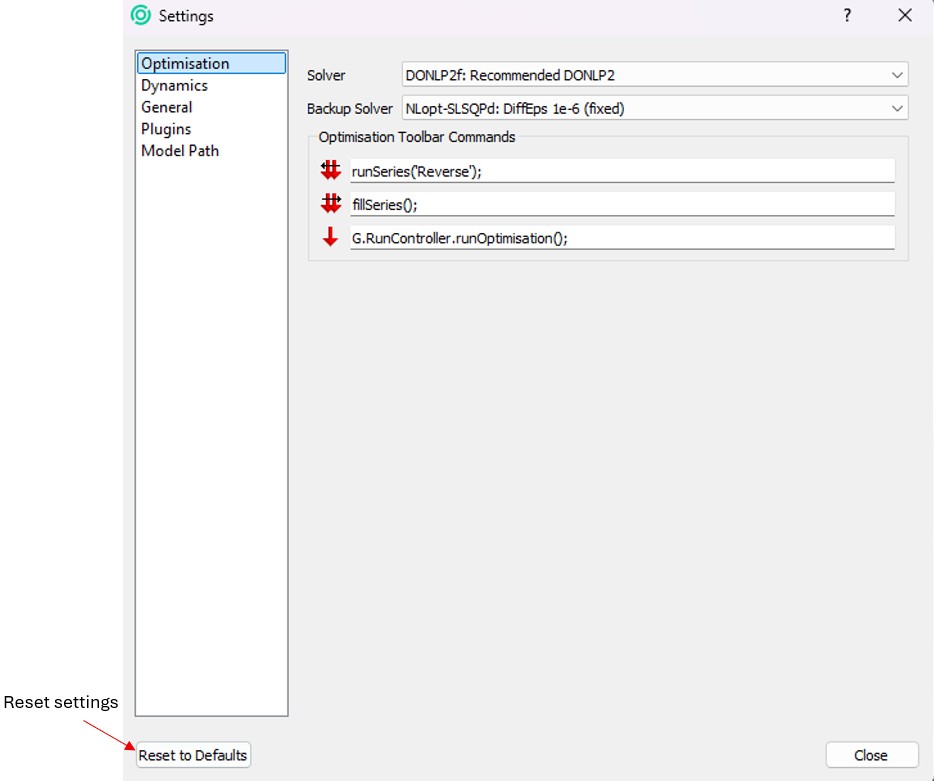Click the G.RunController.runOptimisation() command field
934x781 pixels.
(621, 238)
